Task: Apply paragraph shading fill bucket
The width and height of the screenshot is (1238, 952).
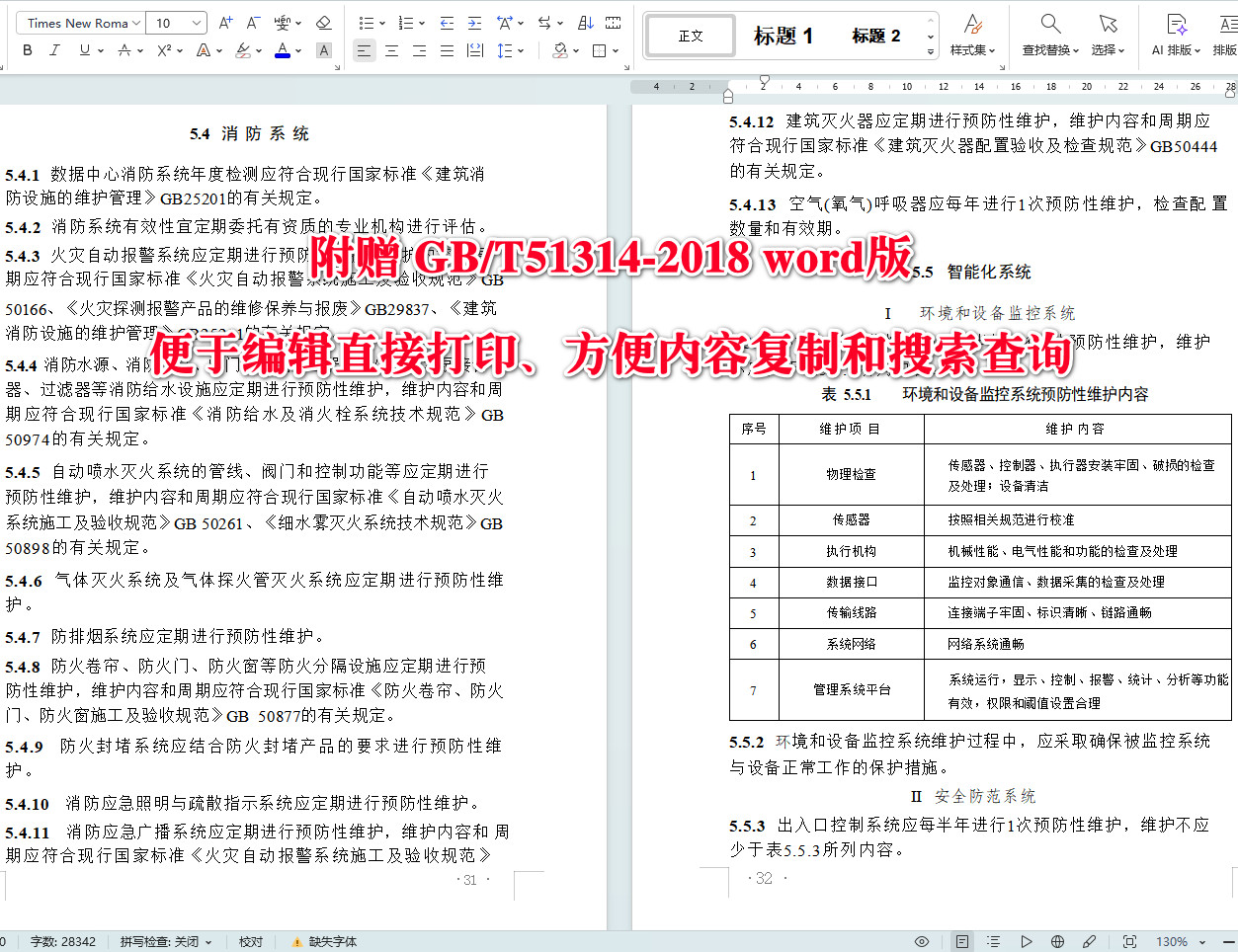Action: tap(560, 50)
